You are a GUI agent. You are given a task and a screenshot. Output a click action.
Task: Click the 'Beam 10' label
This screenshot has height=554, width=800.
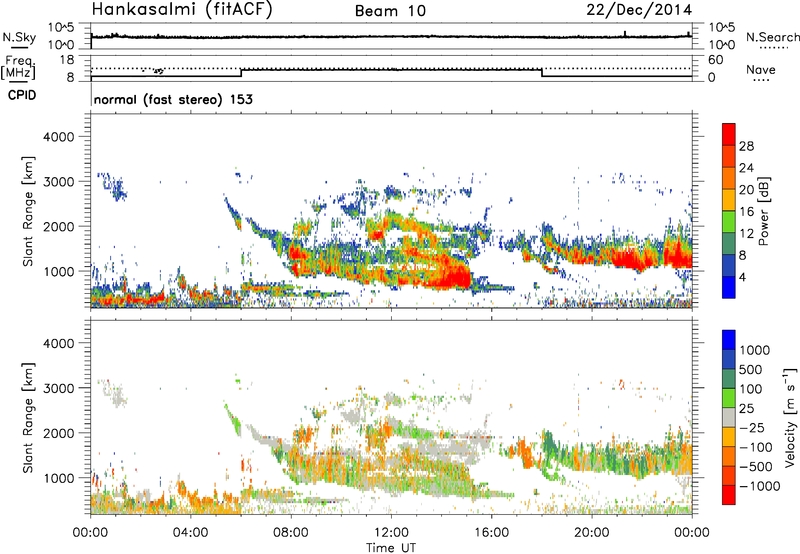point(390,11)
